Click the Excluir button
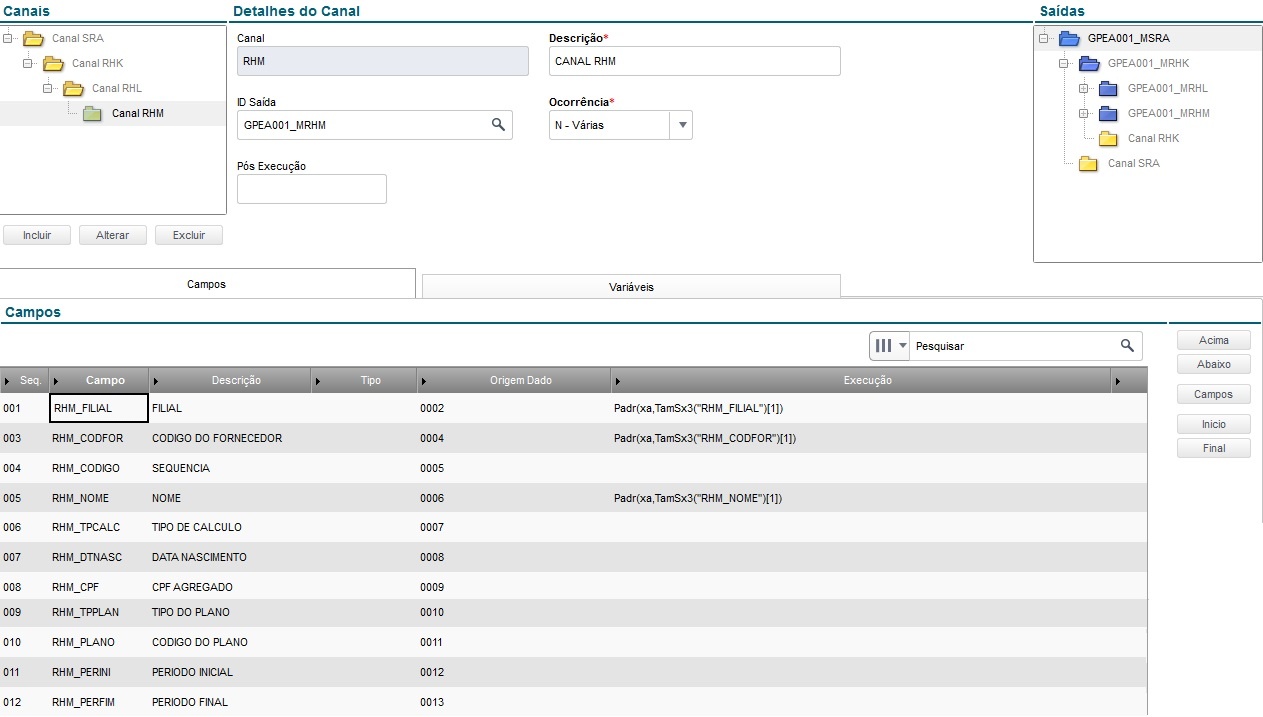The height and width of the screenshot is (717, 1263). coord(189,235)
